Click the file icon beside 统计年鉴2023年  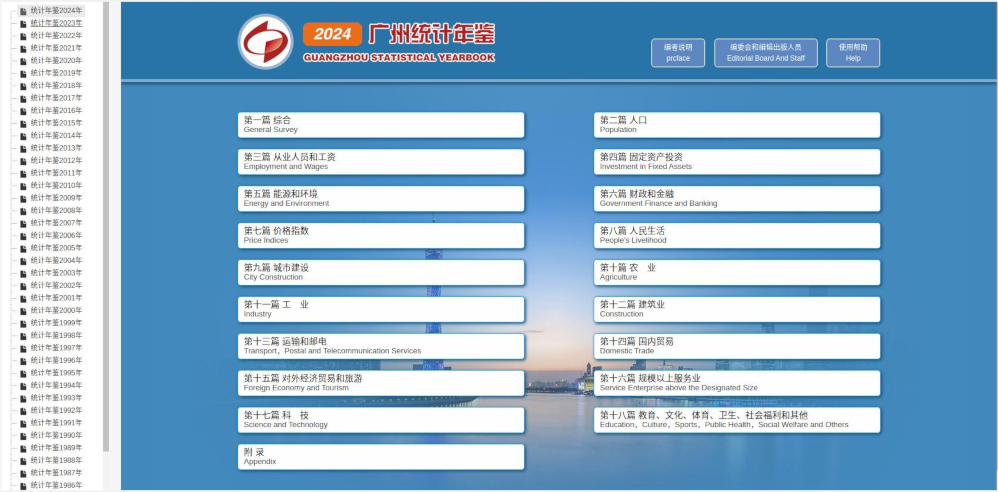click(24, 23)
